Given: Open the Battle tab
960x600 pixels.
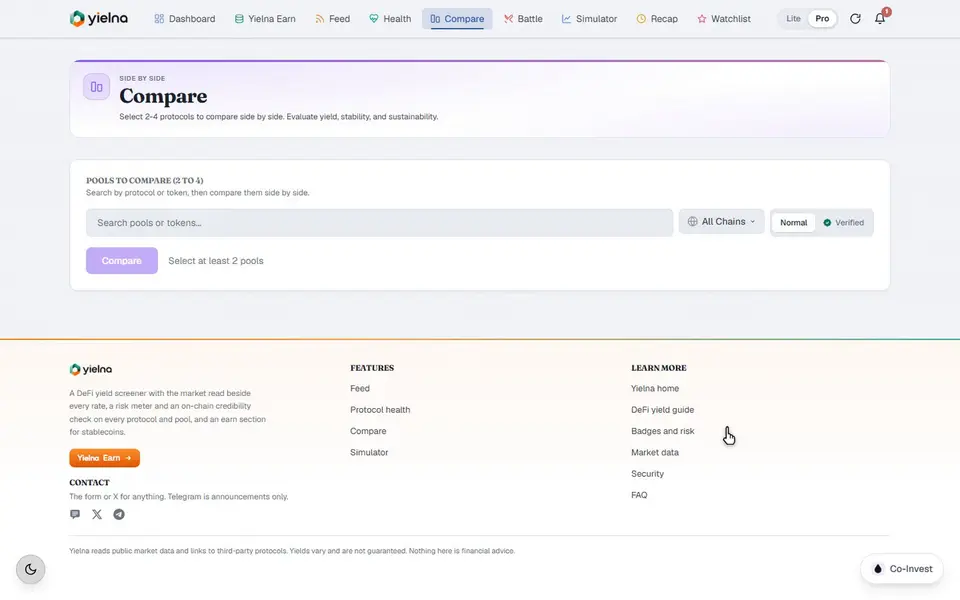Looking at the screenshot, I should [x=523, y=18].
